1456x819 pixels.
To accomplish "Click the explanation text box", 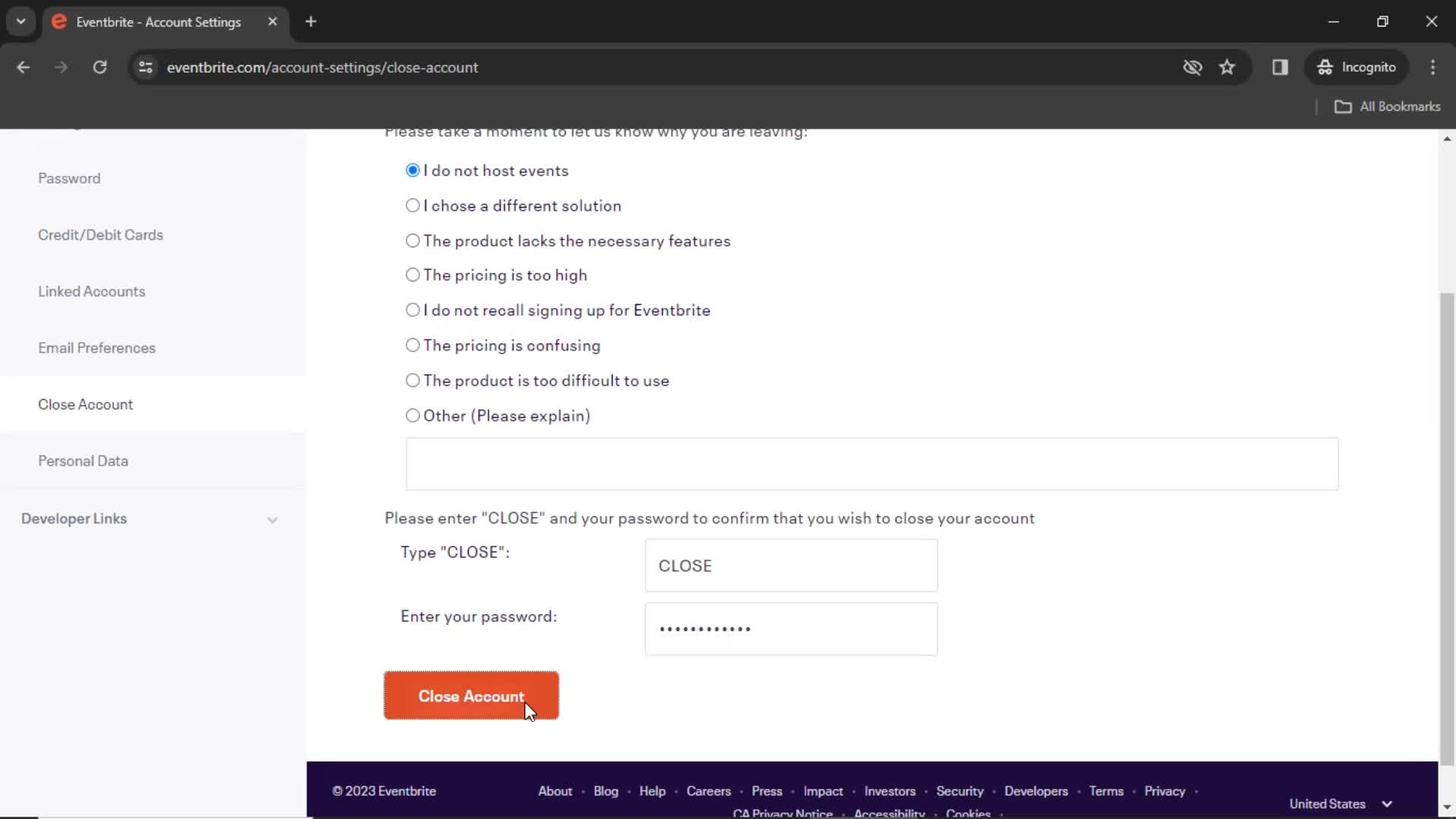I will 872,464.
